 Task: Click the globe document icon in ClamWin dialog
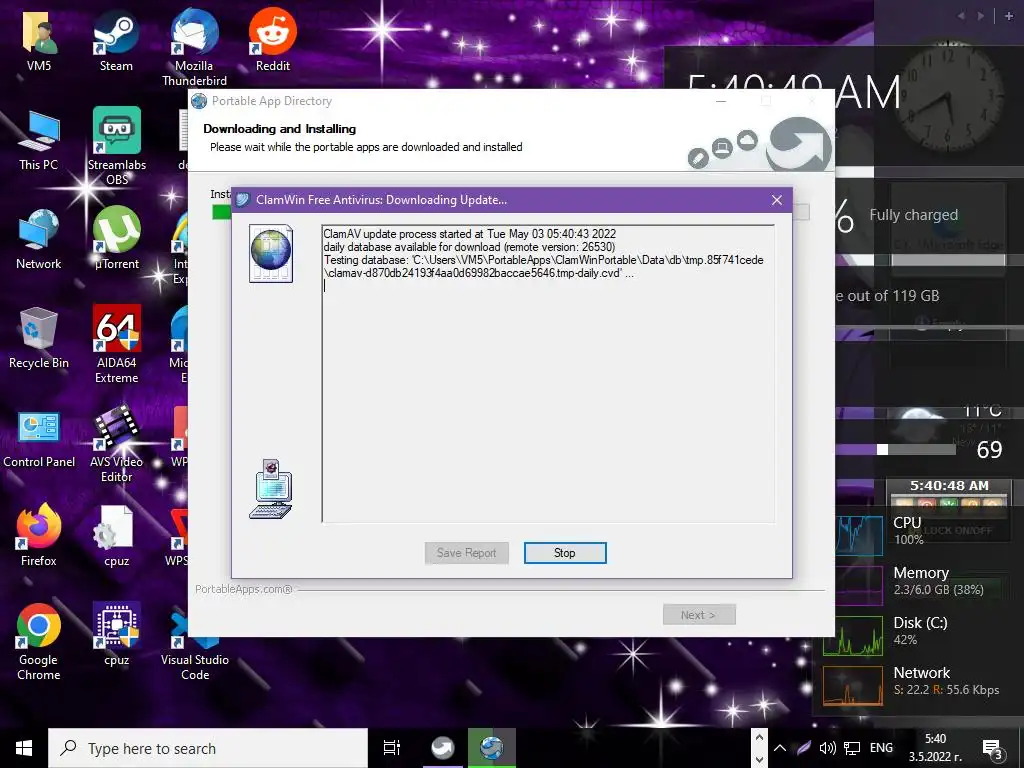(x=271, y=253)
